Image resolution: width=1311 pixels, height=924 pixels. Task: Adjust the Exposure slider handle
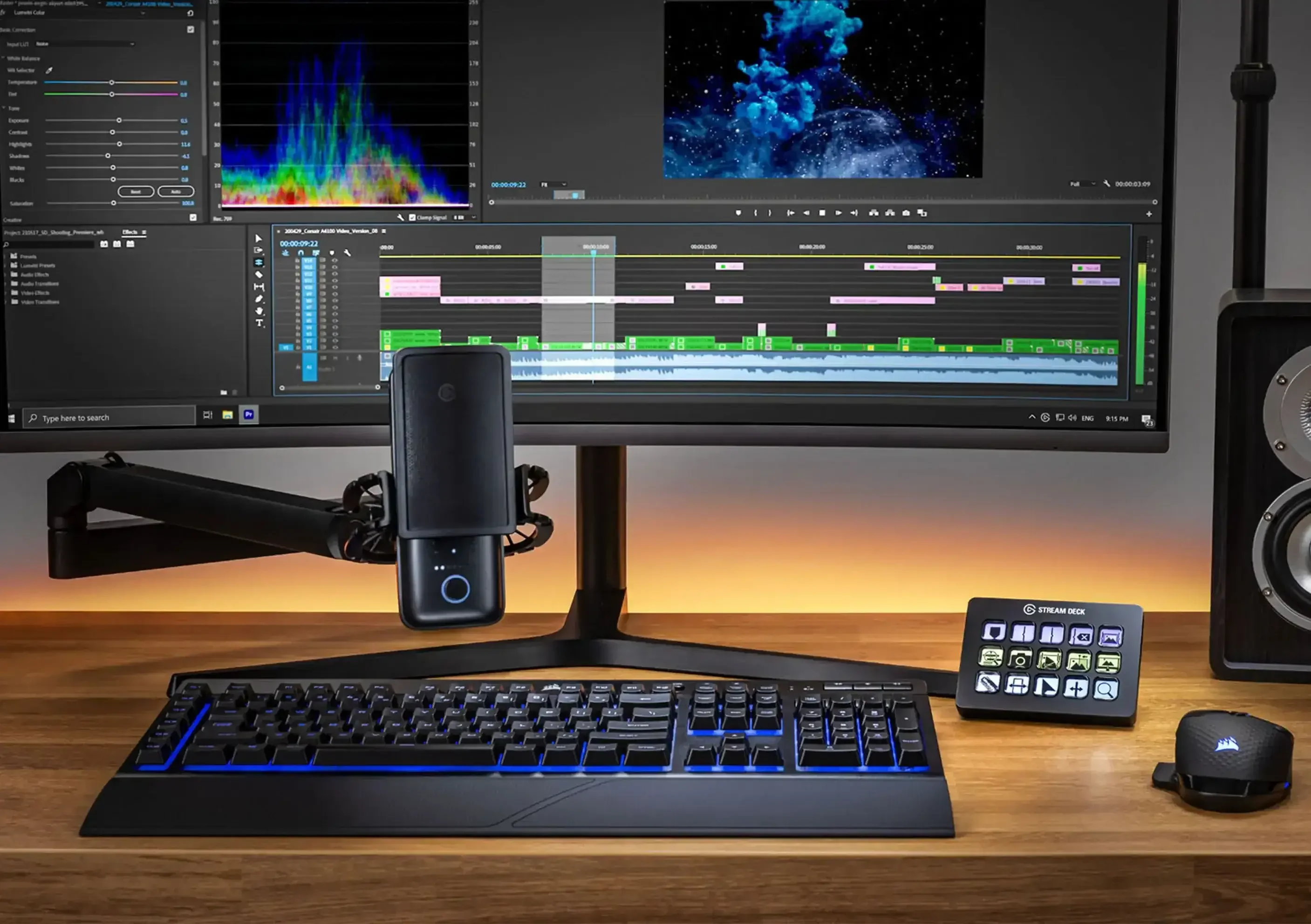(x=119, y=121)
